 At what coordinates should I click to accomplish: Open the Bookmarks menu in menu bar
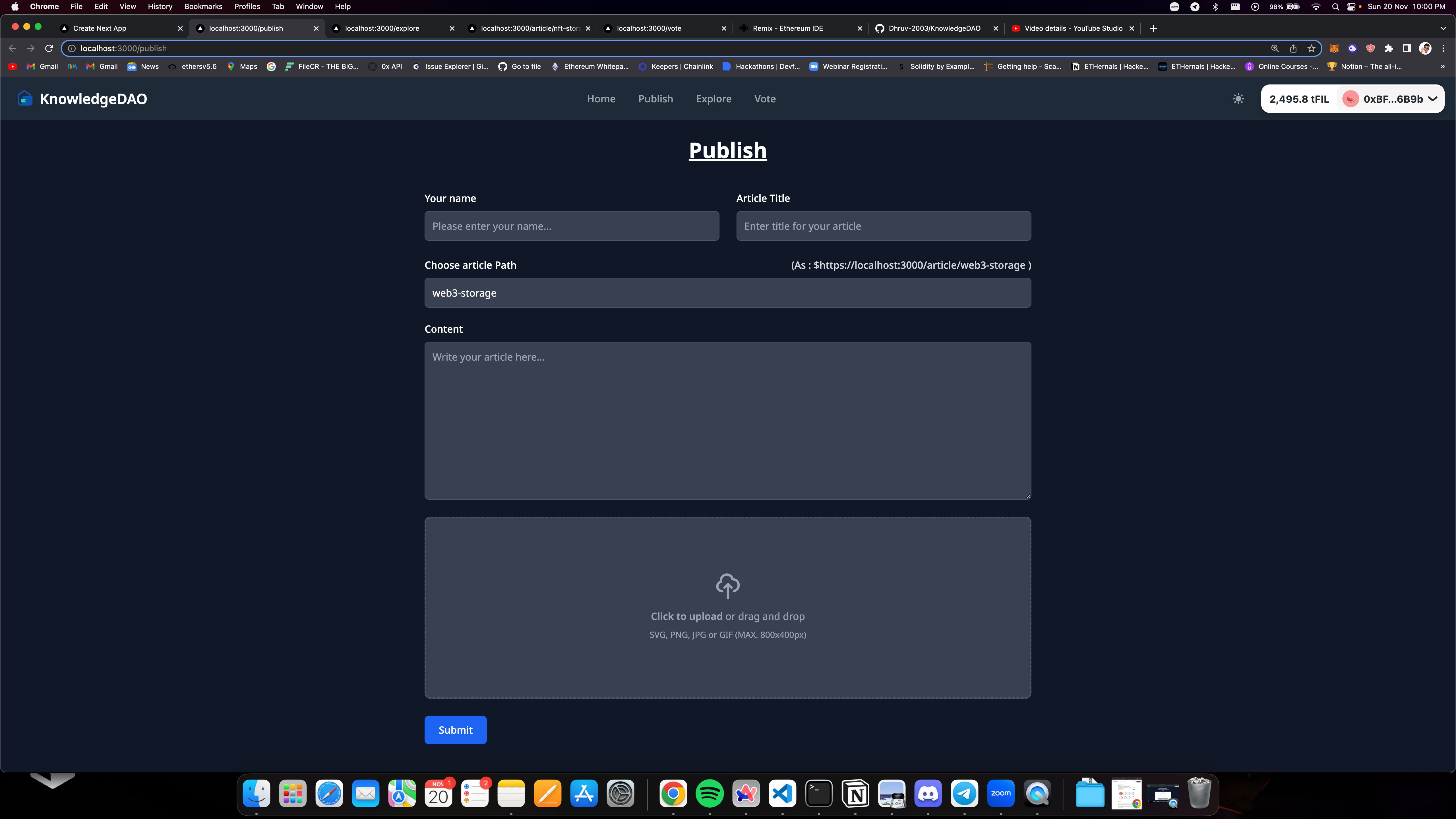[203, 7]
